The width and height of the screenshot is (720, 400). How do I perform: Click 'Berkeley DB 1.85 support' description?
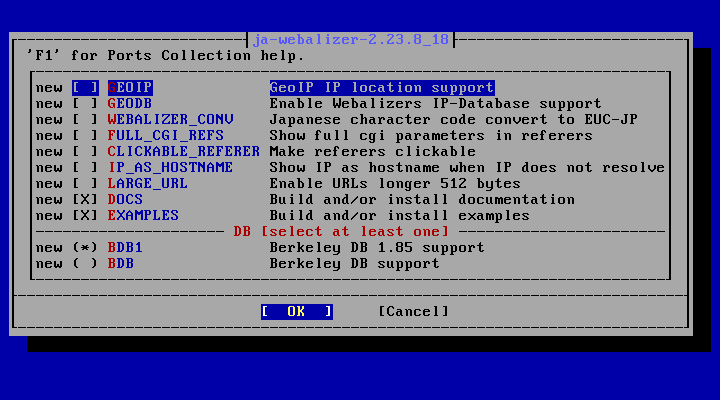pos(377,248)
